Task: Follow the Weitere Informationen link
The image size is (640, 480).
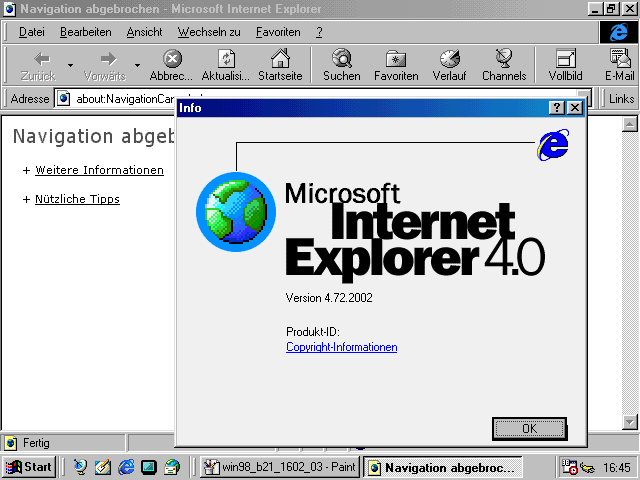Action: pos(100,170)
